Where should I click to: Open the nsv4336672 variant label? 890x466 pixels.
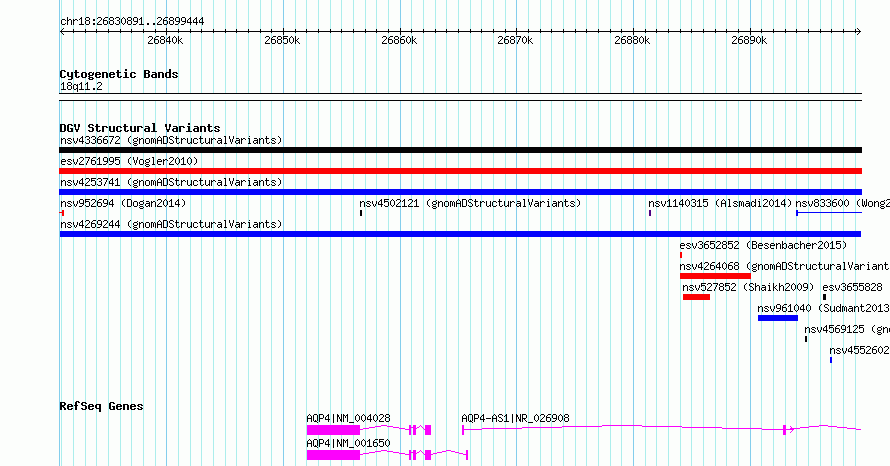pos(171,140)
